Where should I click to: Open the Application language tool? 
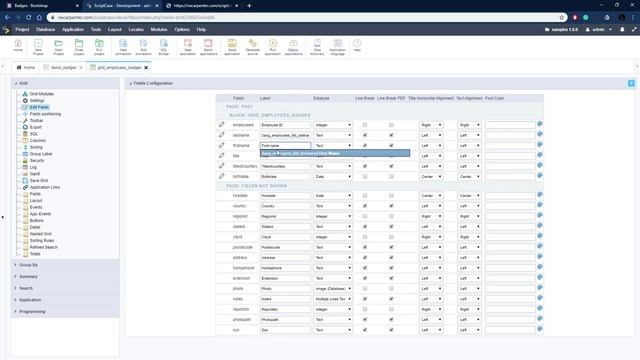[338, 47]
